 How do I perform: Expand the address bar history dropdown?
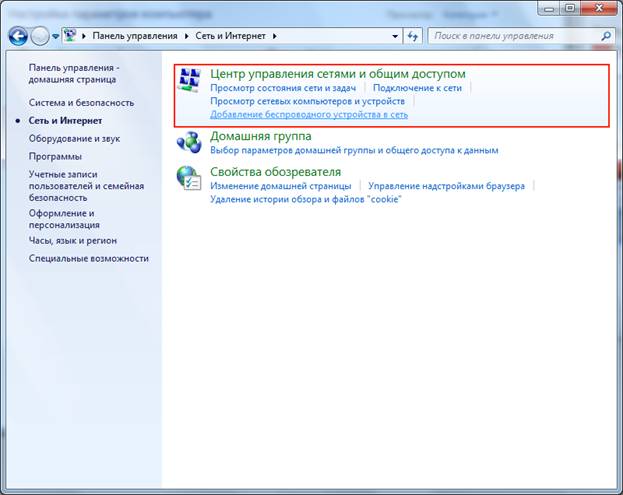[396, 35]
